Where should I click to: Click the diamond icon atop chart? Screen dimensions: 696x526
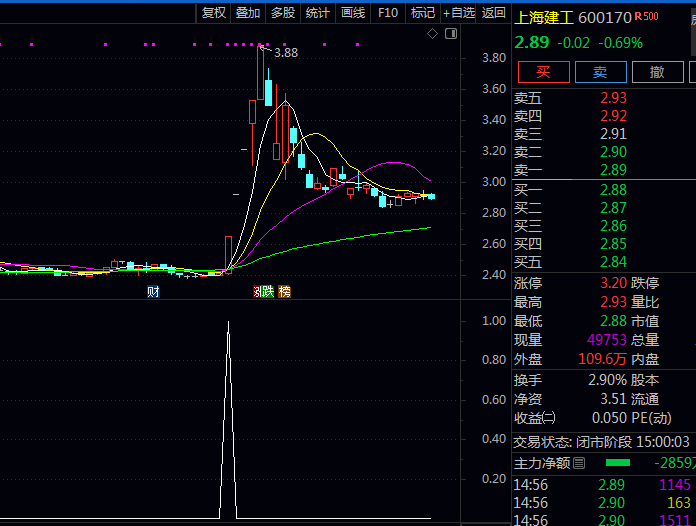tap(432, 34)
